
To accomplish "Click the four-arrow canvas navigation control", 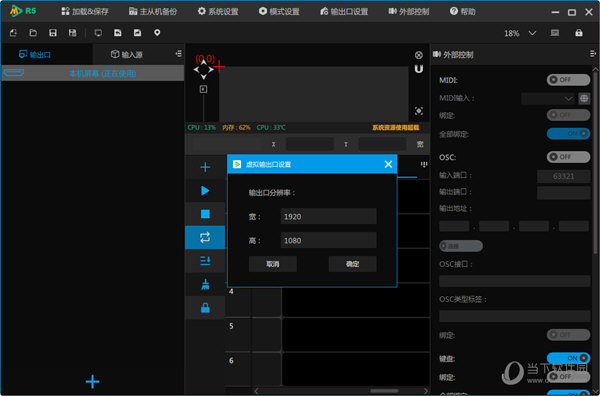I will (x=204, y=70).
